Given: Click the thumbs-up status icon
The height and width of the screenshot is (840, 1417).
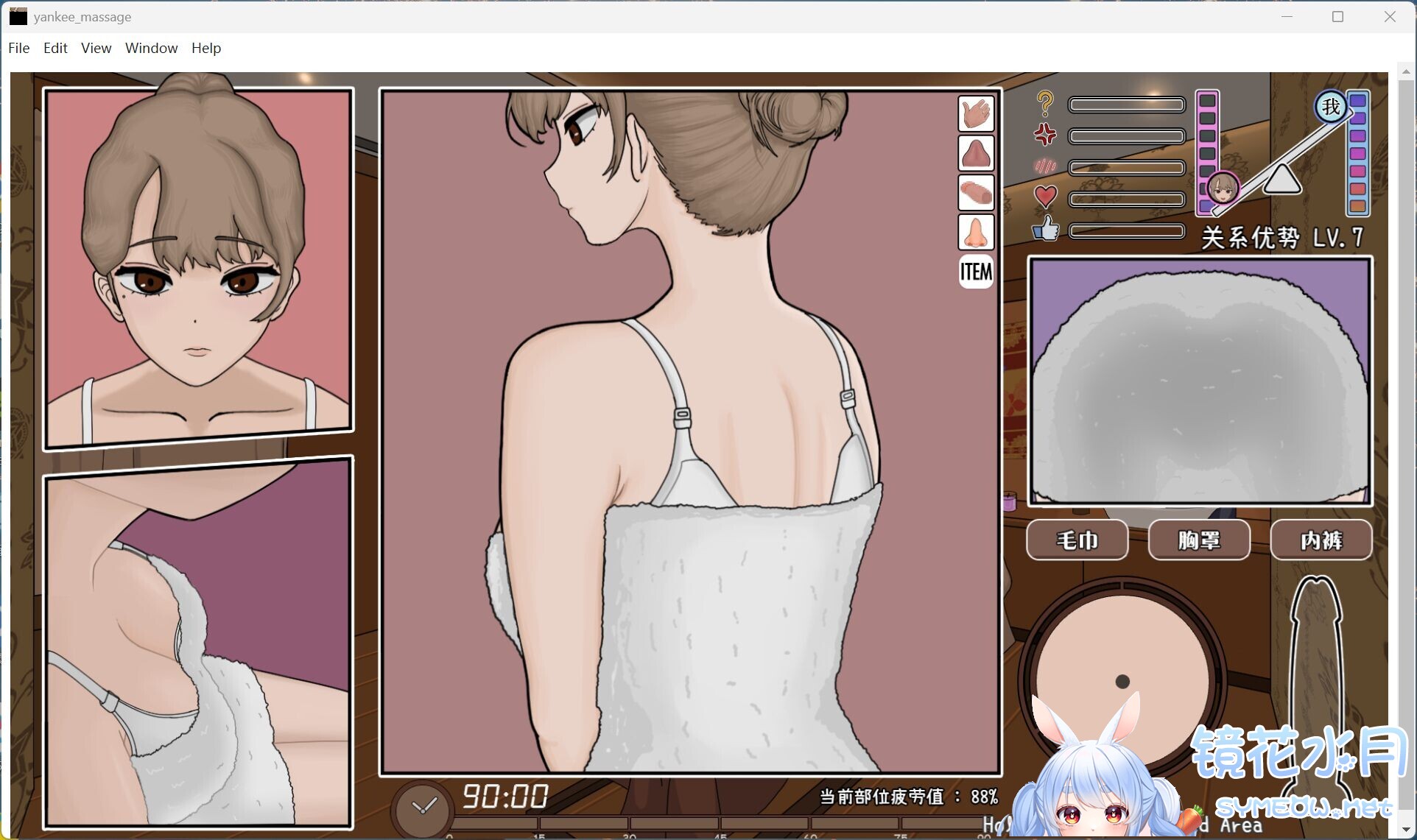Looking at the screenshot, I should point(1046,229).
